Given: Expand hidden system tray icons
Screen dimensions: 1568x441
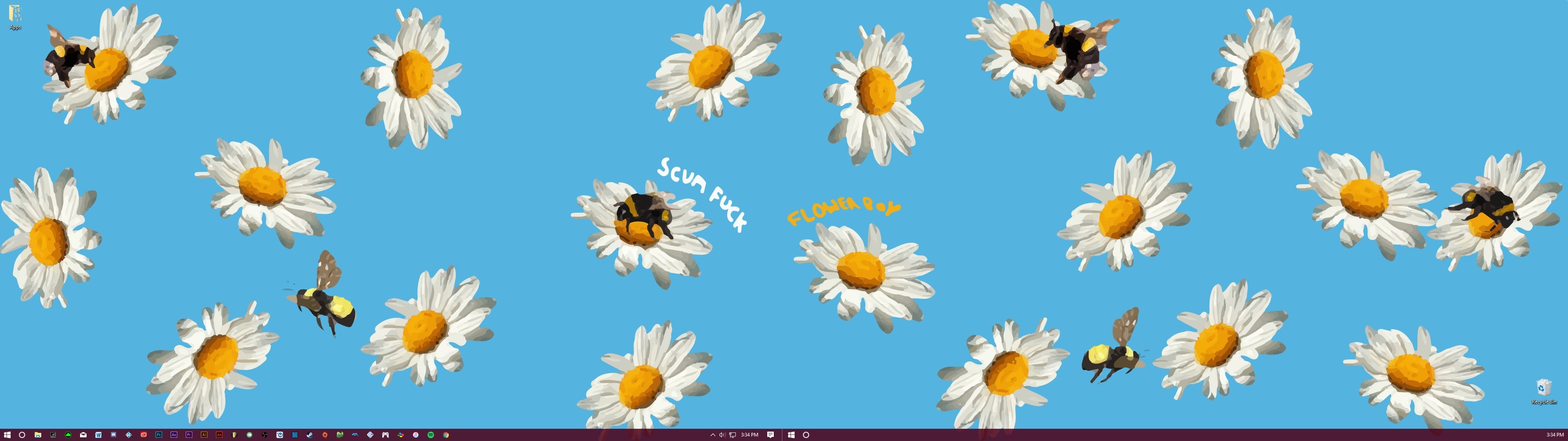Looking at the screenshot, I should (x=712, y=435).
